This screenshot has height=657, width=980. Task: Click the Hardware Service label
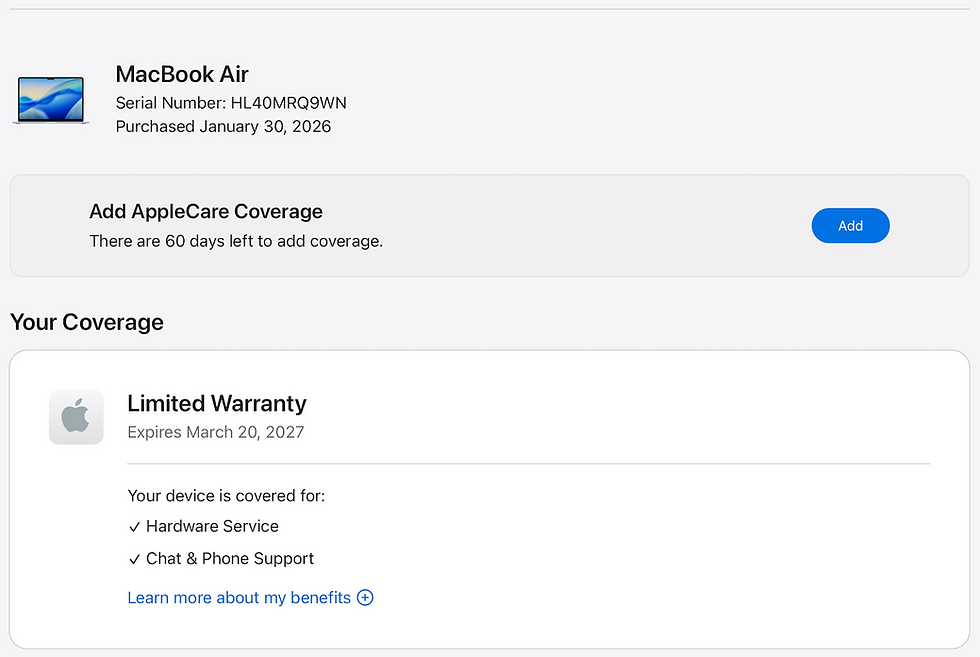(x=212, y=526)
